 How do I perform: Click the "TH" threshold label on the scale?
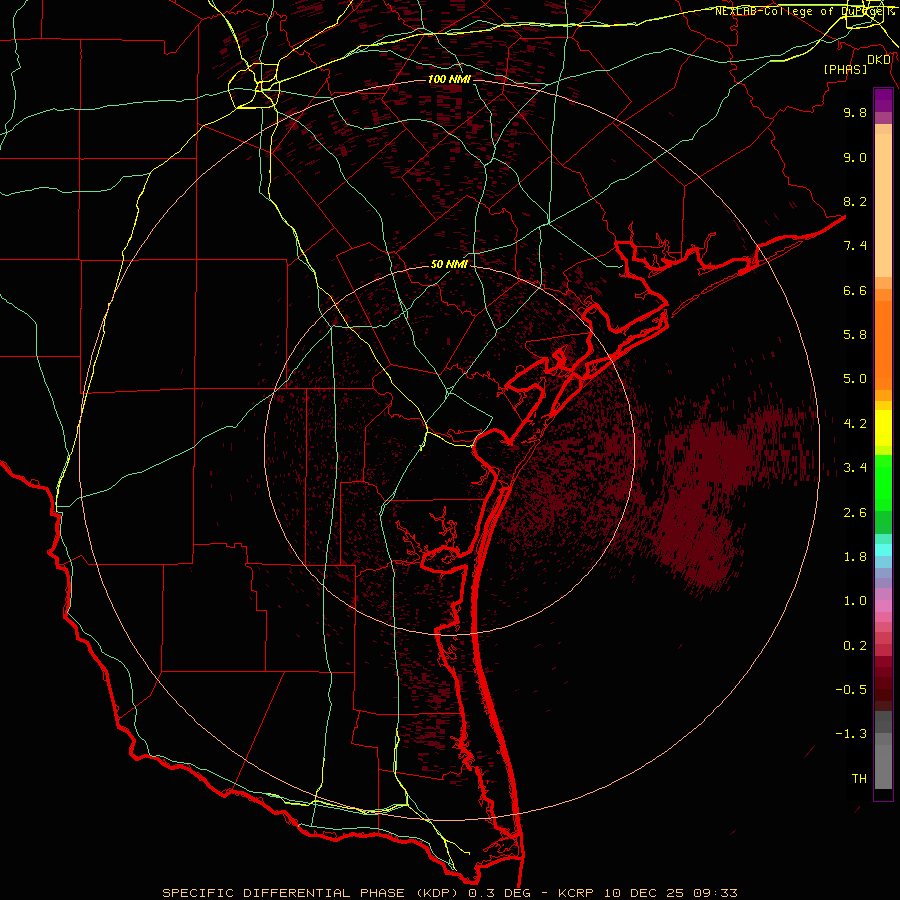(859, 779)
